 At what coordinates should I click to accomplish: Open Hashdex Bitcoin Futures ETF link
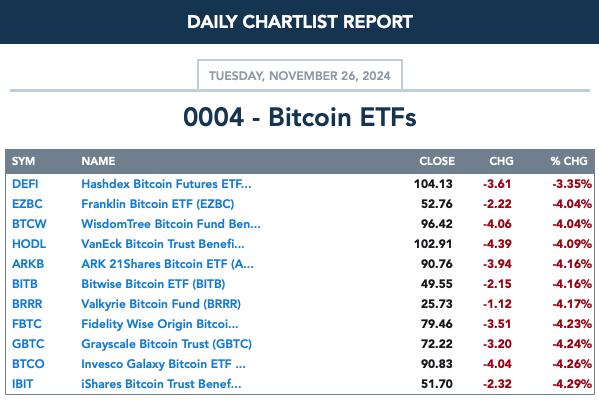click(x=166, y=184)
